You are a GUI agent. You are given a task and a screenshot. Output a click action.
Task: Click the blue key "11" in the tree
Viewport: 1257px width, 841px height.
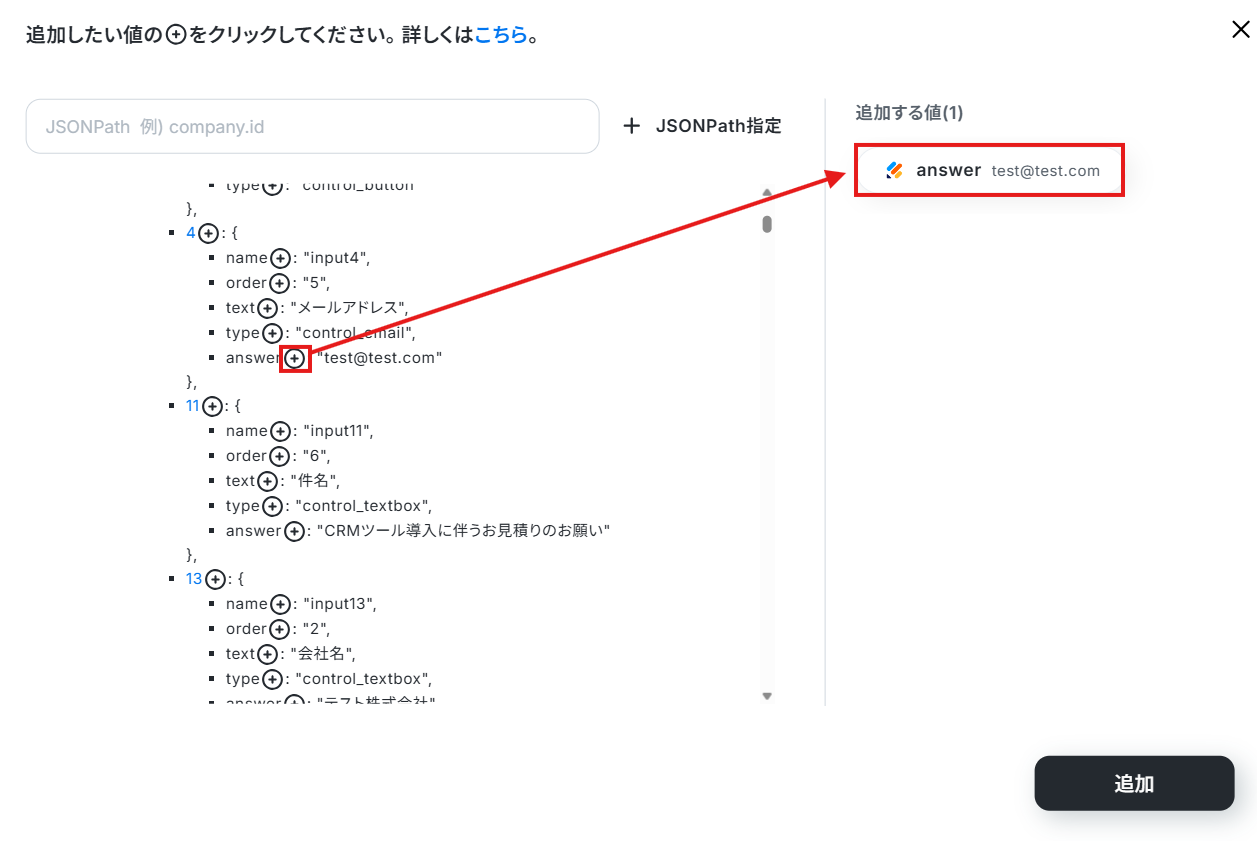click(194, 406)
